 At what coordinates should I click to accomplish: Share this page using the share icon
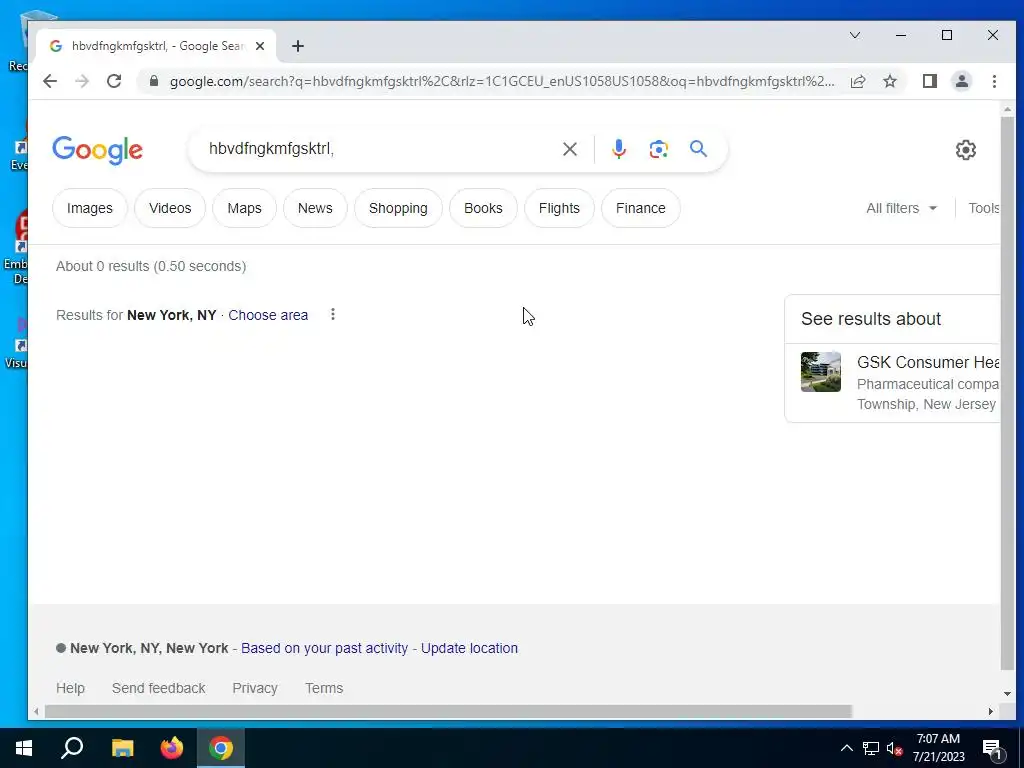click(858, 81)
